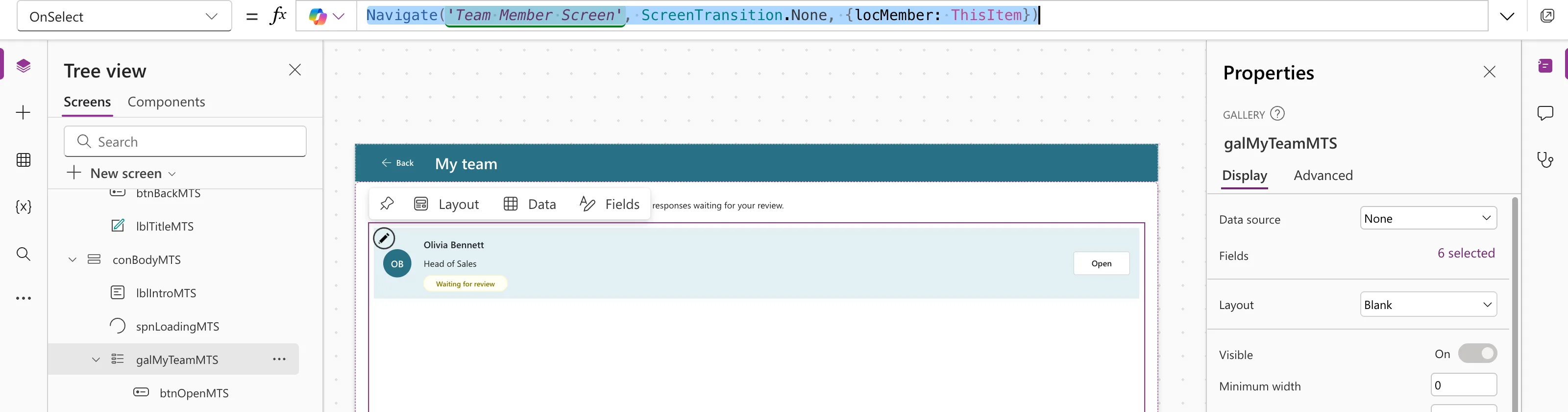
Task: Select btnOpenMTS in the tree
Action: (194, 393)
